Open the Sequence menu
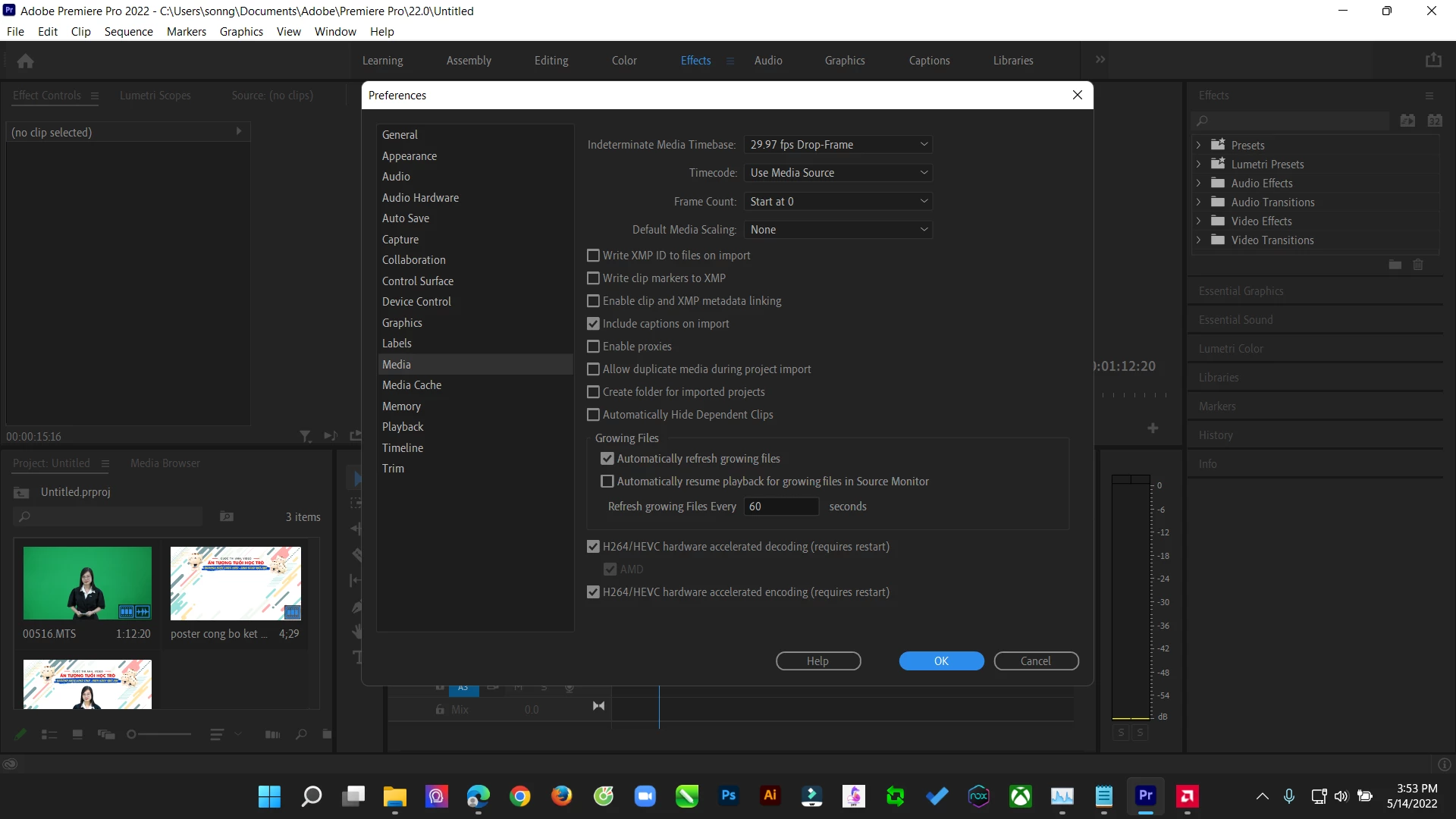 click(x=128, y=32)
